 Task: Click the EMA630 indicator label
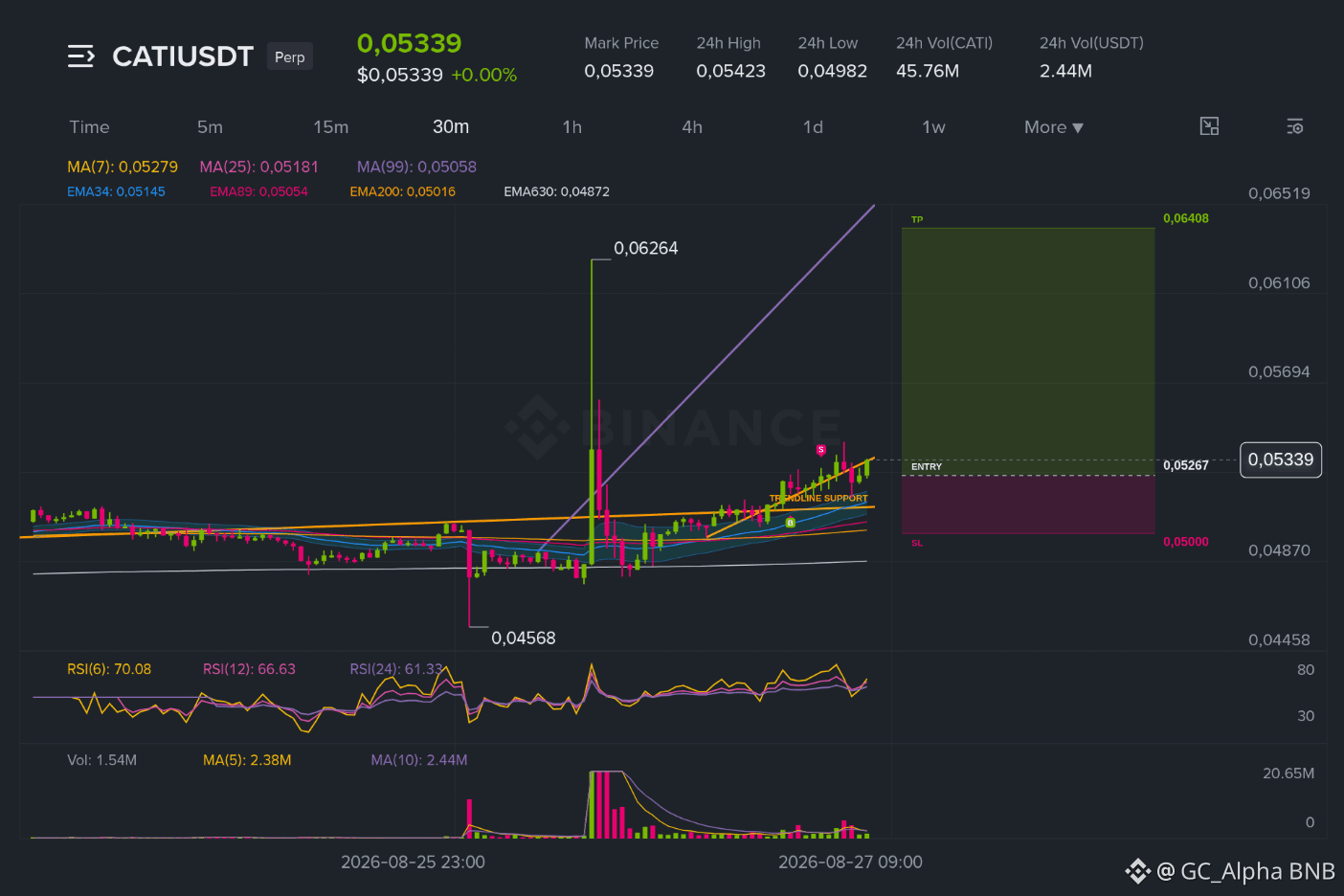556,191
